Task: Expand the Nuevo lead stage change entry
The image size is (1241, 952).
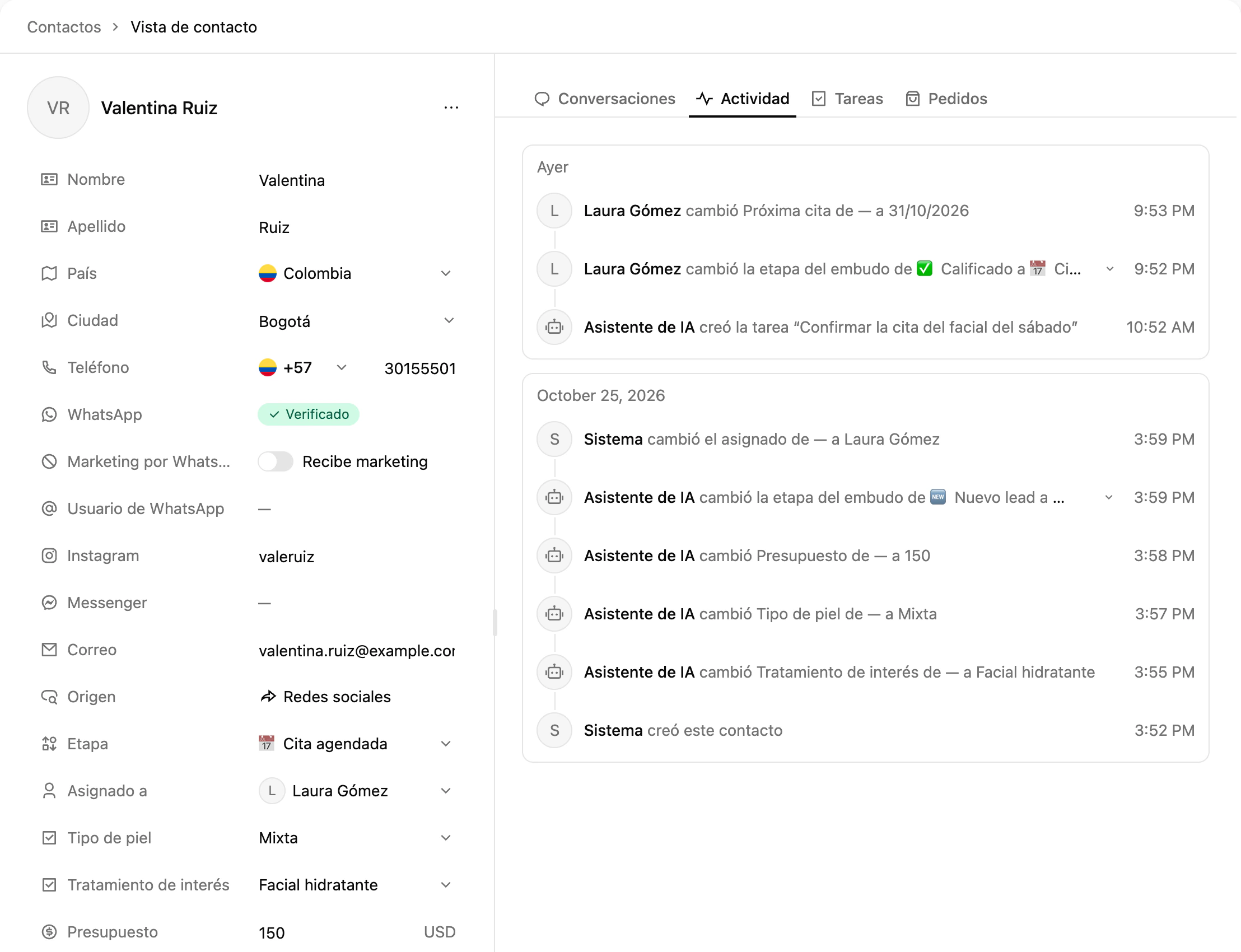Action: [x=1109, y=497]
